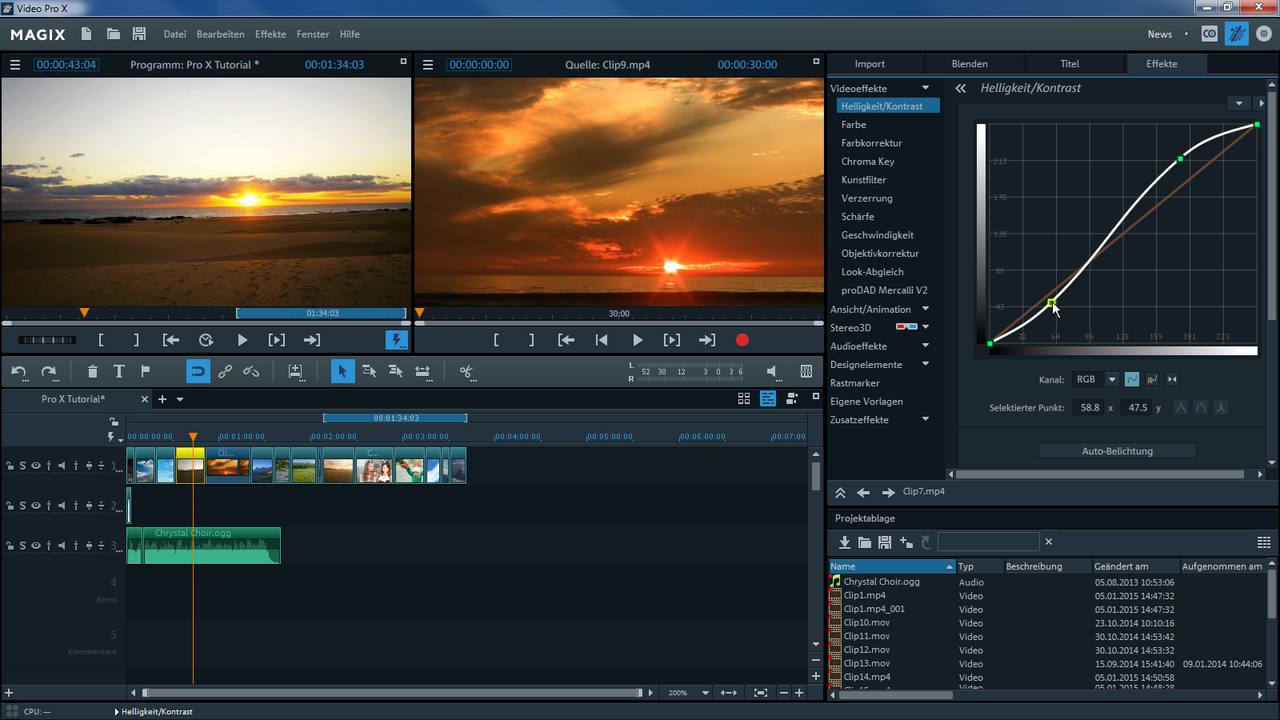Image resolution: width=1280 pixels, height=720 pixels.
Task: Click the insert mode icon beside ungroup
Action: (x=295, y=371)
